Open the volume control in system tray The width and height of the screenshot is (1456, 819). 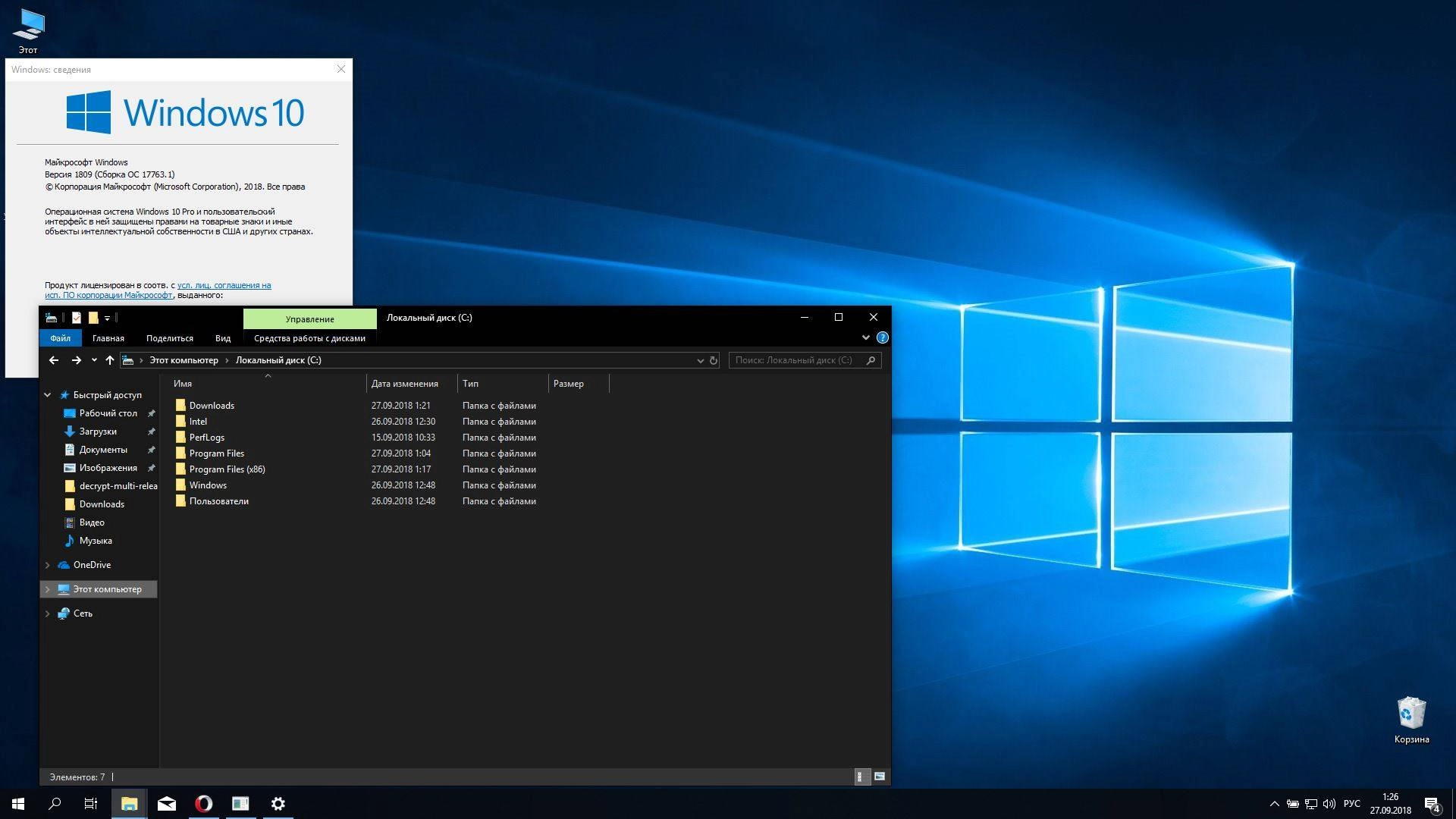(x=1329, y=804)
